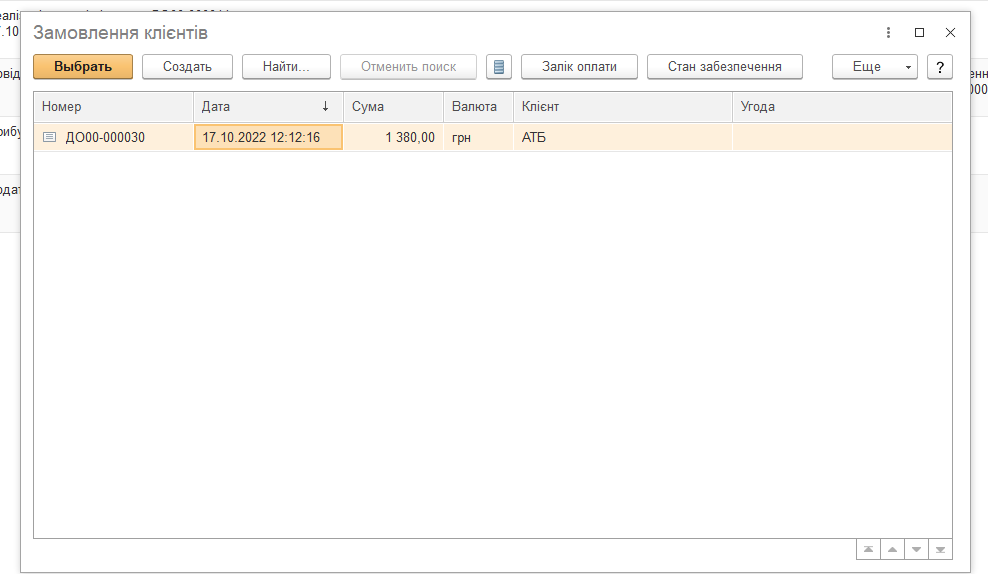Close the Замовлення клієнтів dialog
The width and height of the screenshot is (988, 574).
[x=950, y=33]
